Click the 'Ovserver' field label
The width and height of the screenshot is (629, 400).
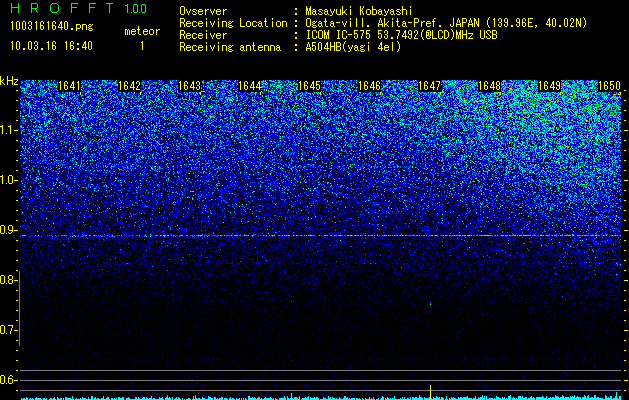tap(203, 11)
